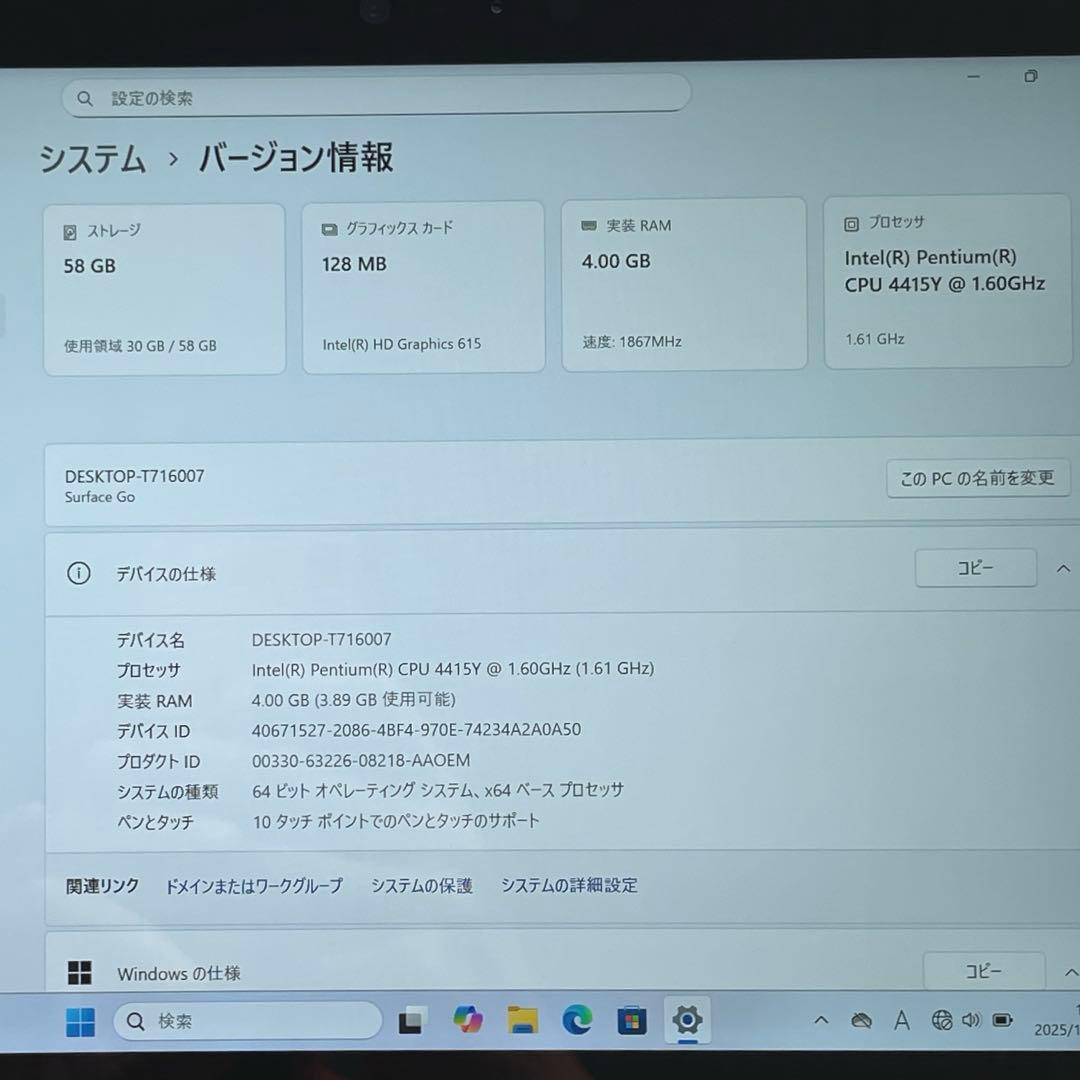Click the settings search field

click(376, 96)
